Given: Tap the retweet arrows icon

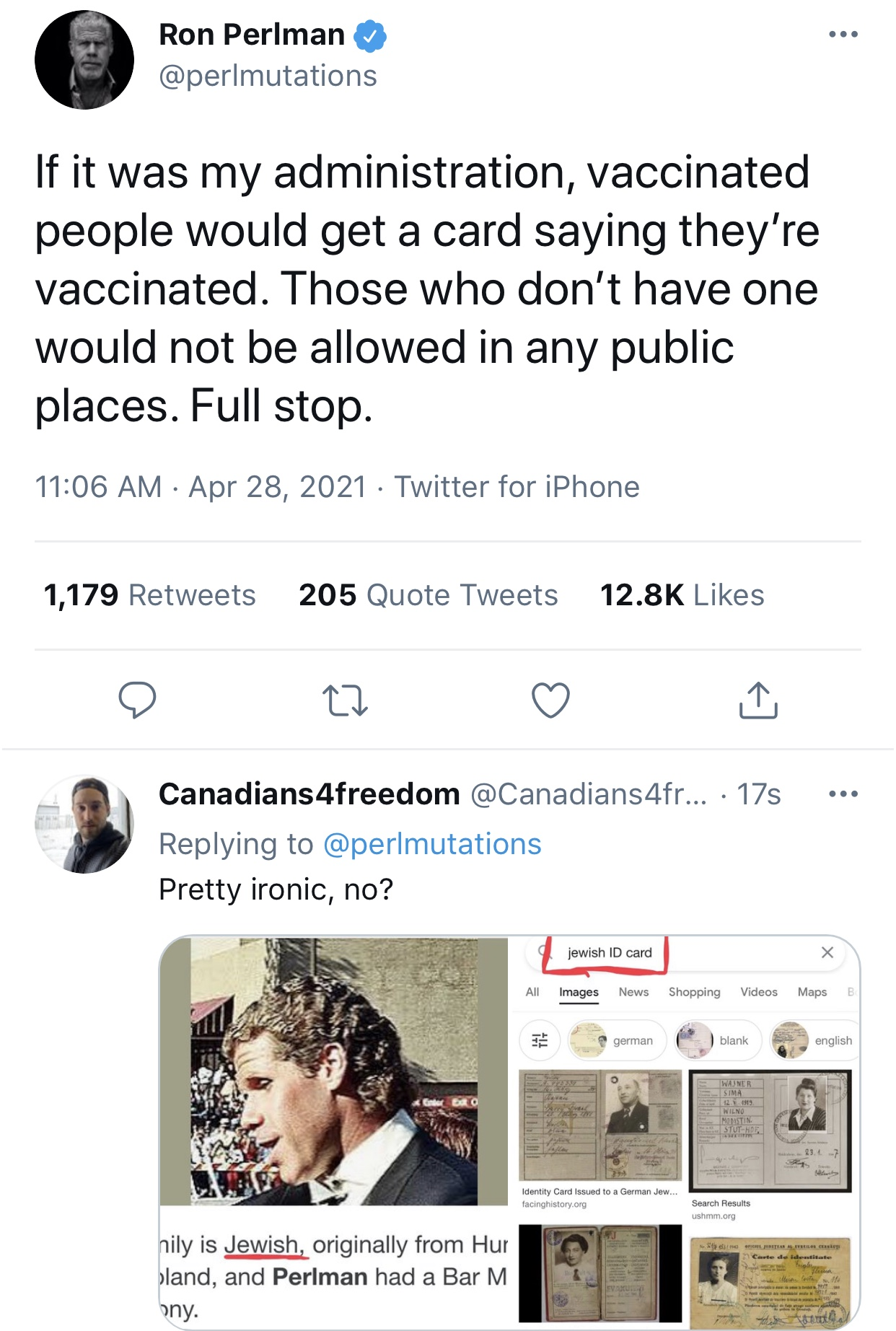Looking at the screenshot, I should pyautogui.click(x=344, y=700).
